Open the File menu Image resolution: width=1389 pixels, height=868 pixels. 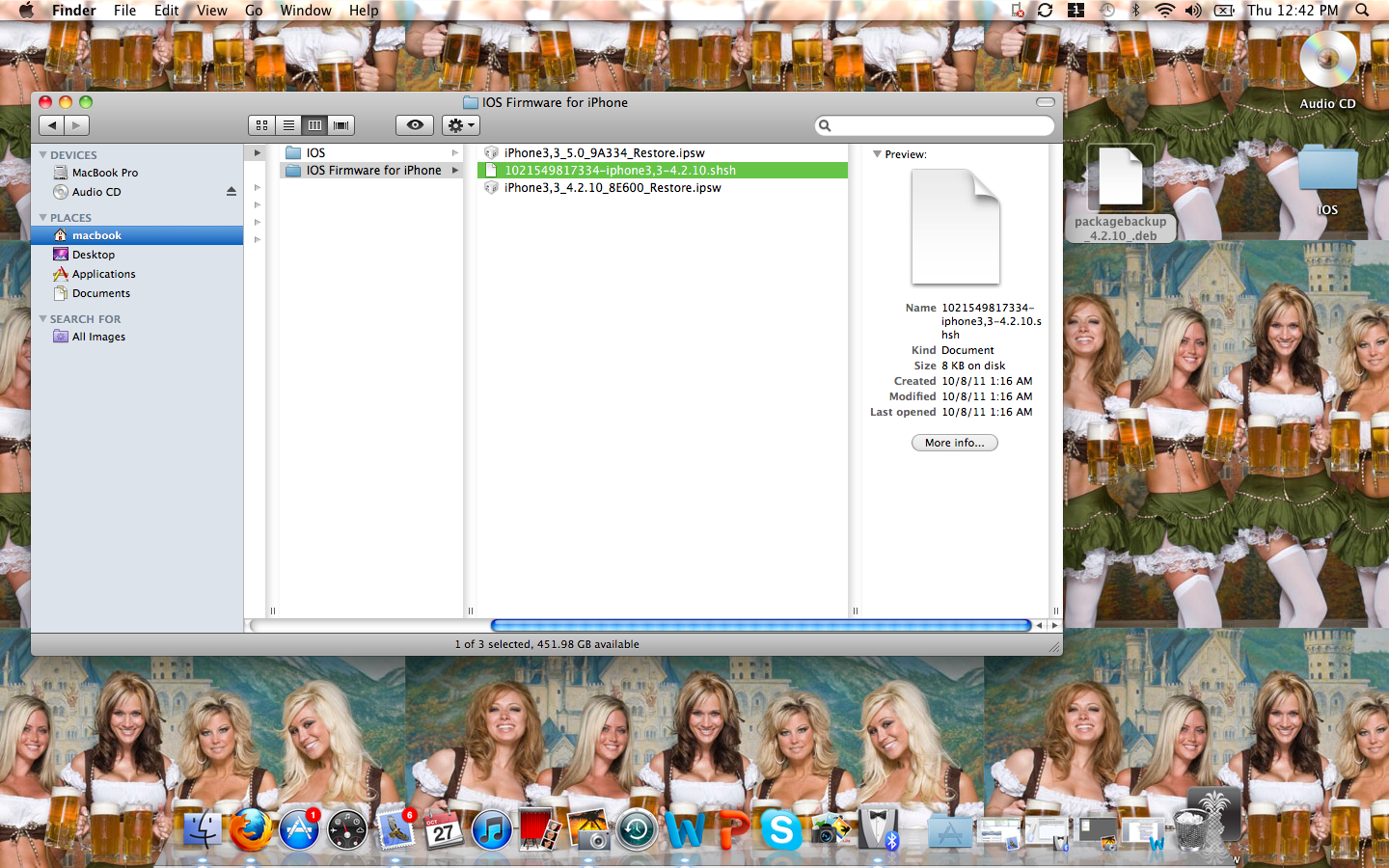tap(124, 11)
